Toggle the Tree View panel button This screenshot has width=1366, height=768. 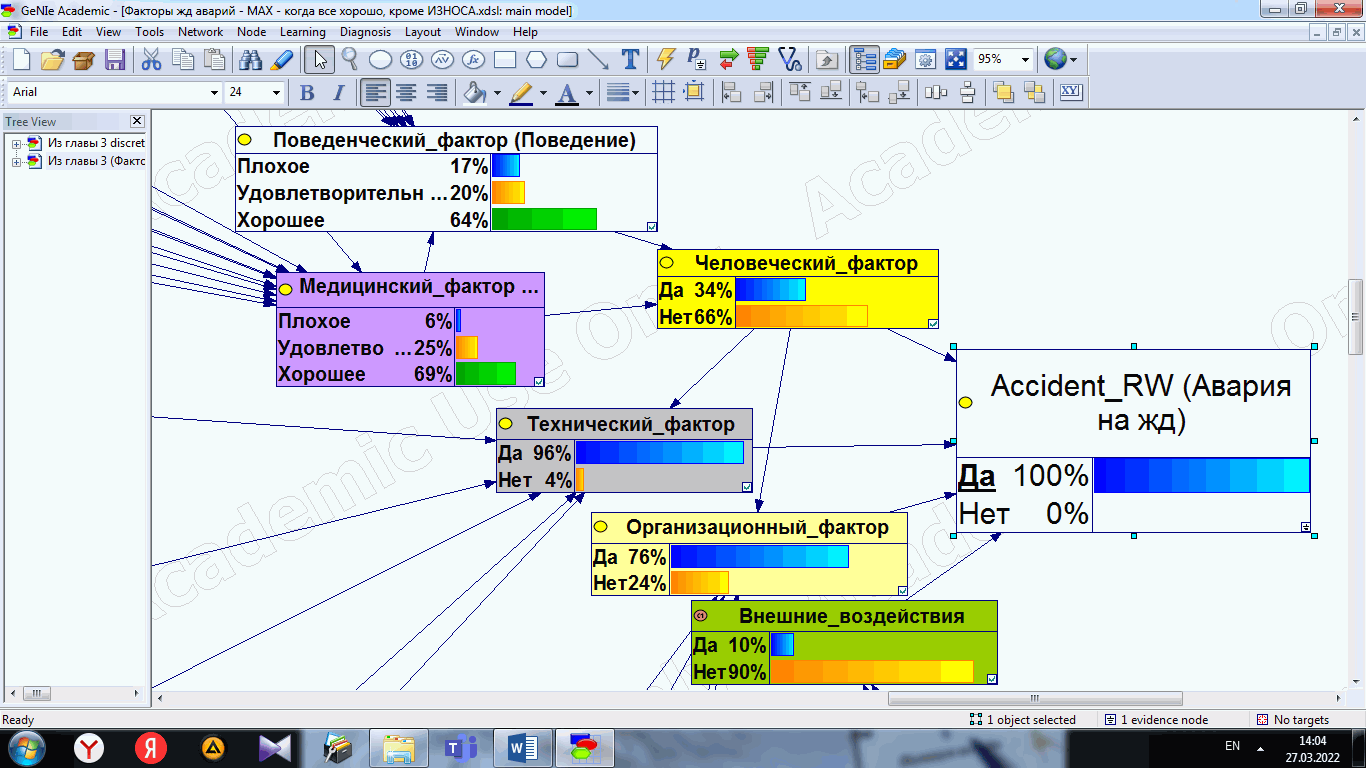click(864, 59)
